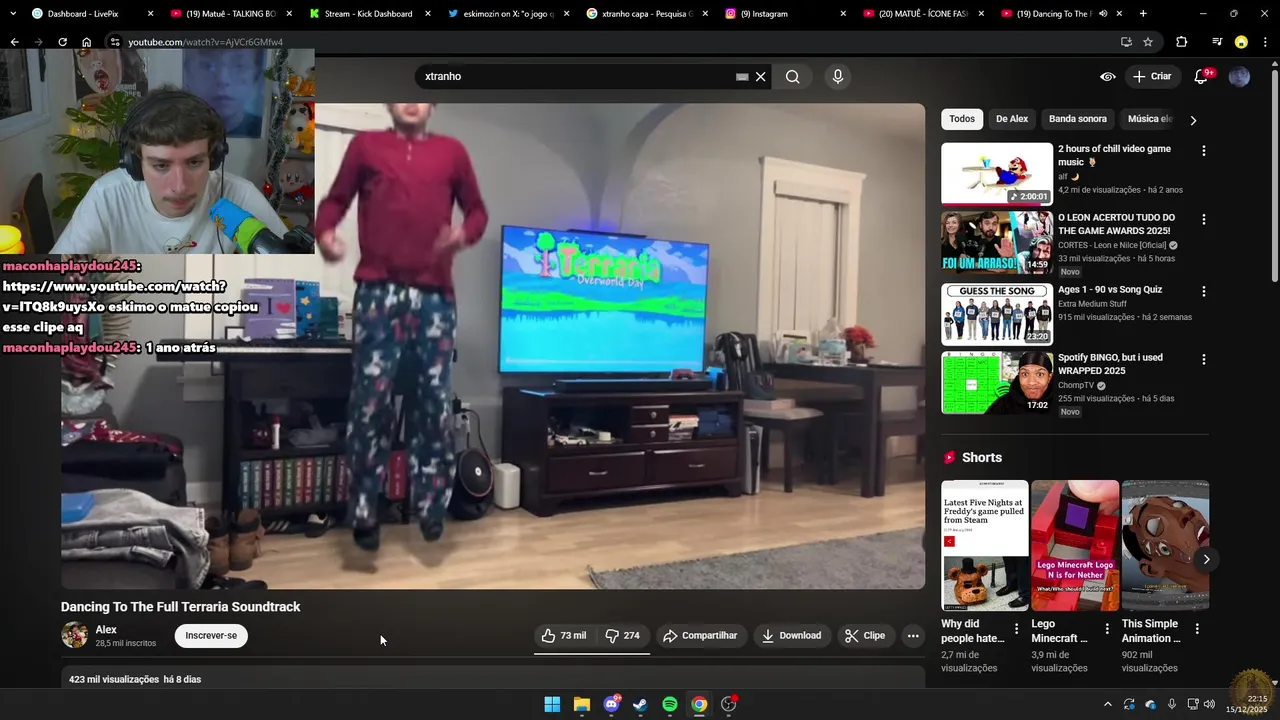Go back in browser history

(14, 42)
